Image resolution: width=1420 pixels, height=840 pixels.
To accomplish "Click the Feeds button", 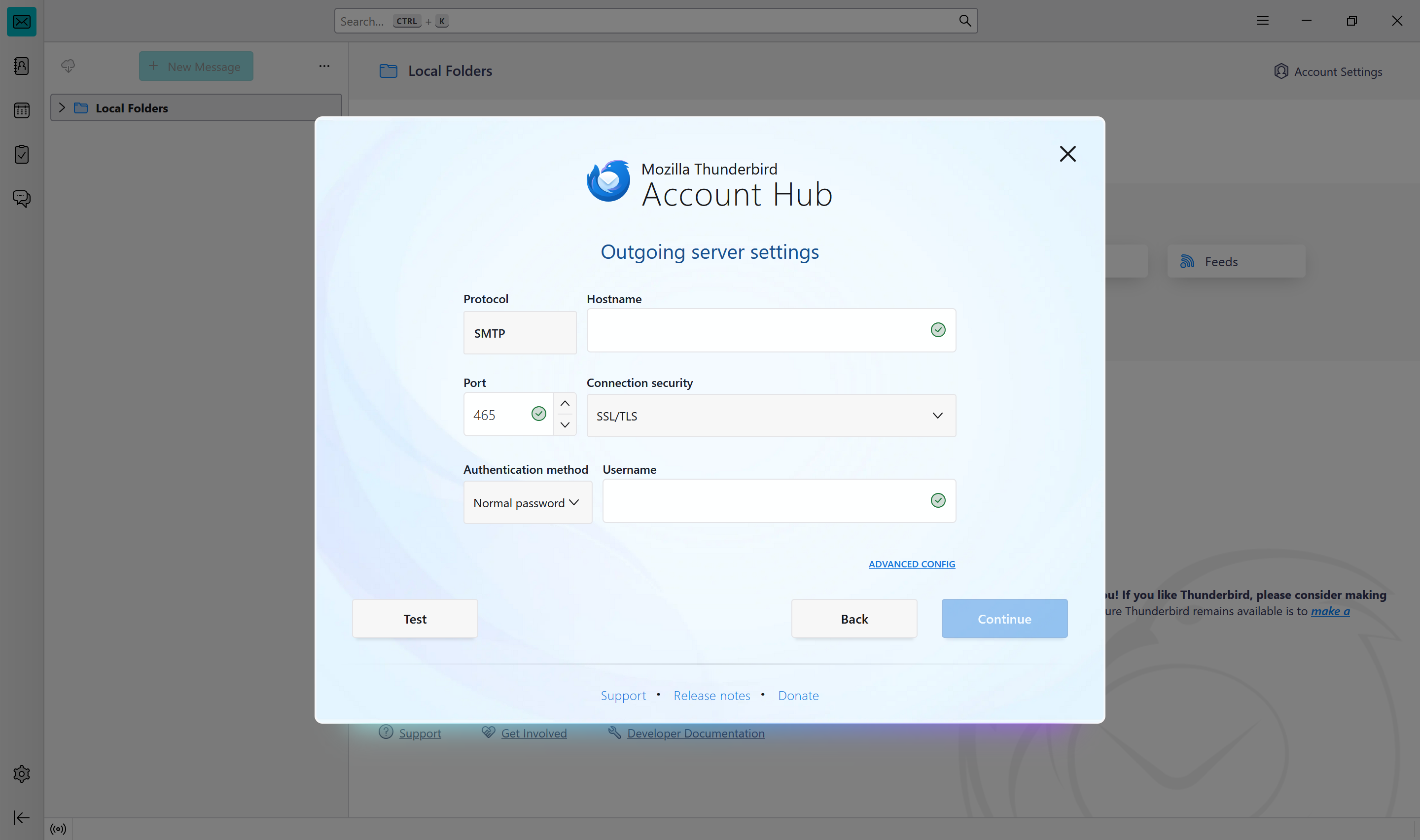I will coord(1236,261).
